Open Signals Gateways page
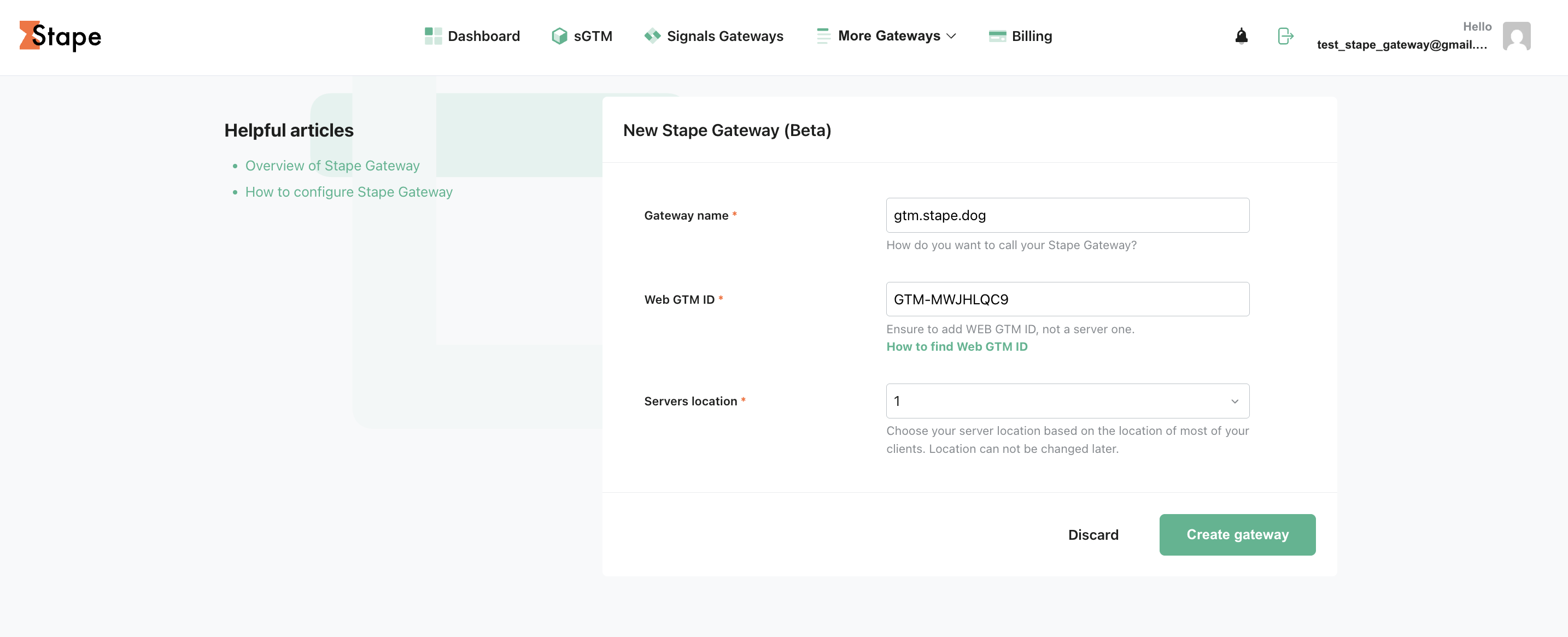 tap(713, 36)
